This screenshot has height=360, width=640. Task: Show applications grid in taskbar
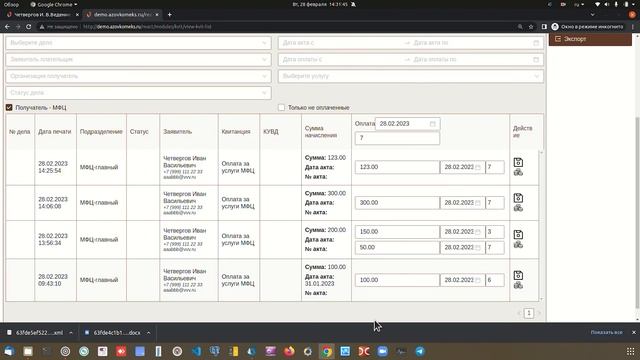pyautogui.click(x=630, y=351)
